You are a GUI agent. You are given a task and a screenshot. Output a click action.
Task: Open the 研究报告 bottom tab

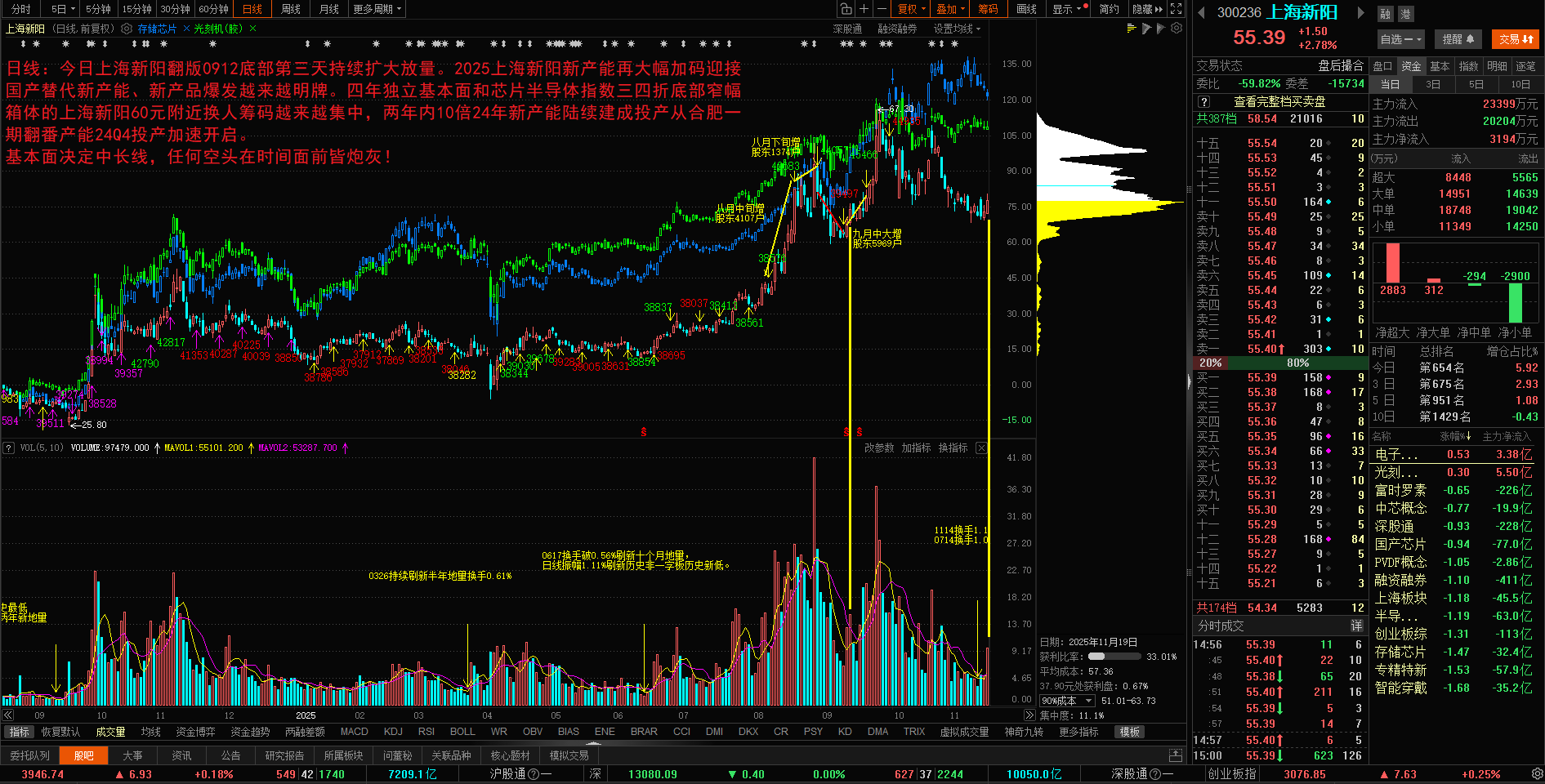(x=284, y=755)
